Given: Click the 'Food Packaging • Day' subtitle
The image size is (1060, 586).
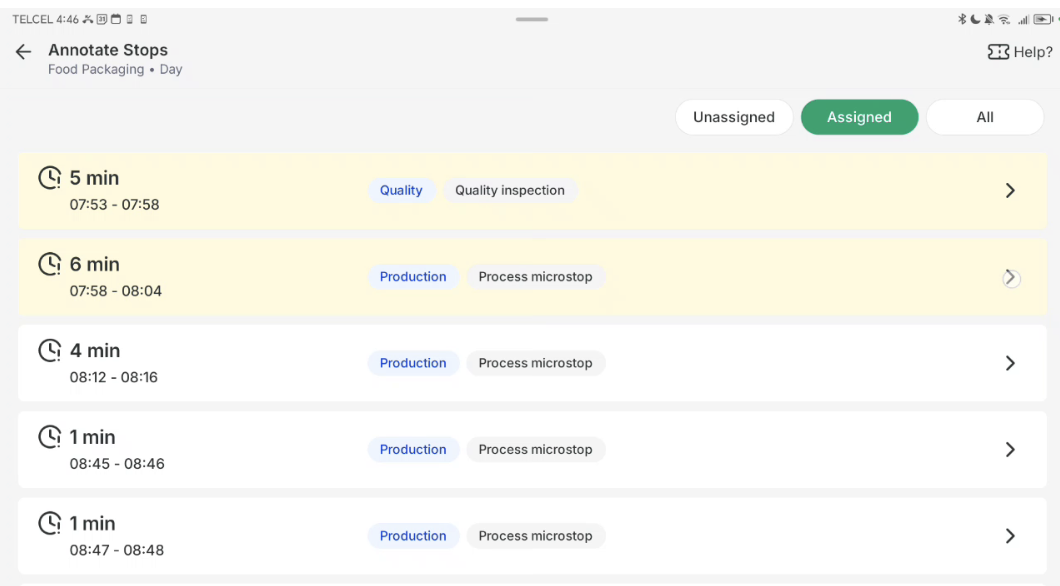Looking at the screenshot, I should 115,70.
